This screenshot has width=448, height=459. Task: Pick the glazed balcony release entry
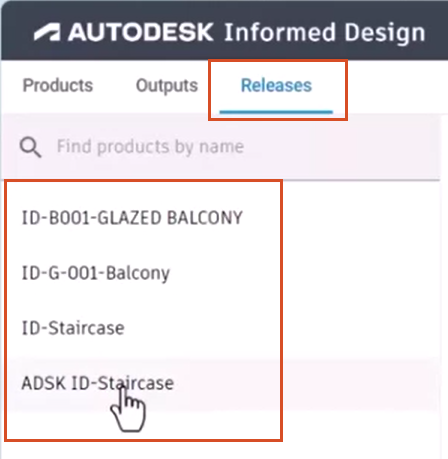coord(132,218)
